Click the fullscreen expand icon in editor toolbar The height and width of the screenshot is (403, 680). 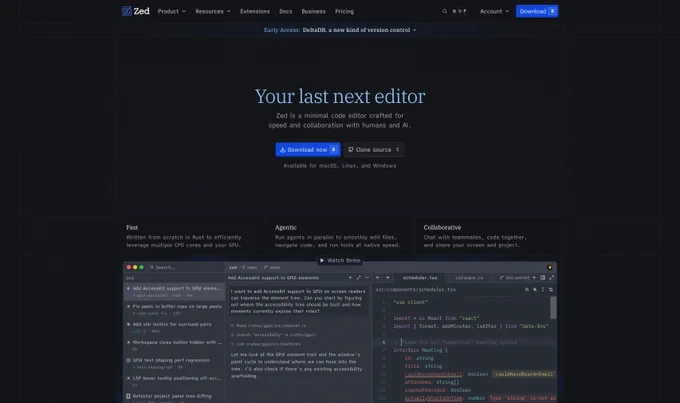552,278
